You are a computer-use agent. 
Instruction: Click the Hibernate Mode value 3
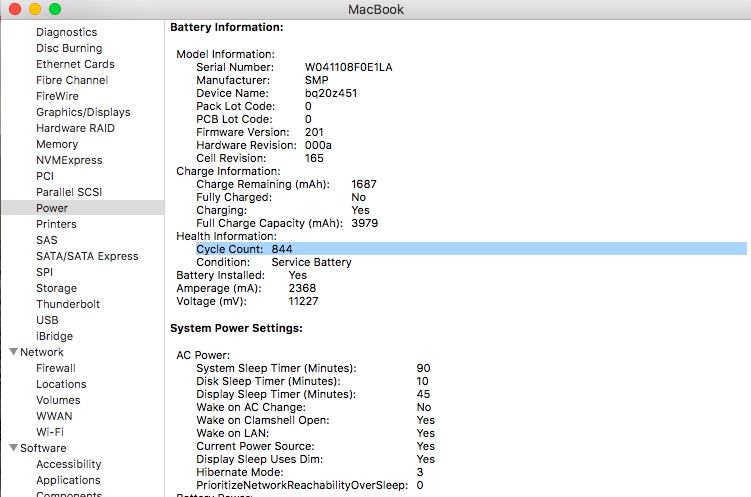tap(420, 472)
